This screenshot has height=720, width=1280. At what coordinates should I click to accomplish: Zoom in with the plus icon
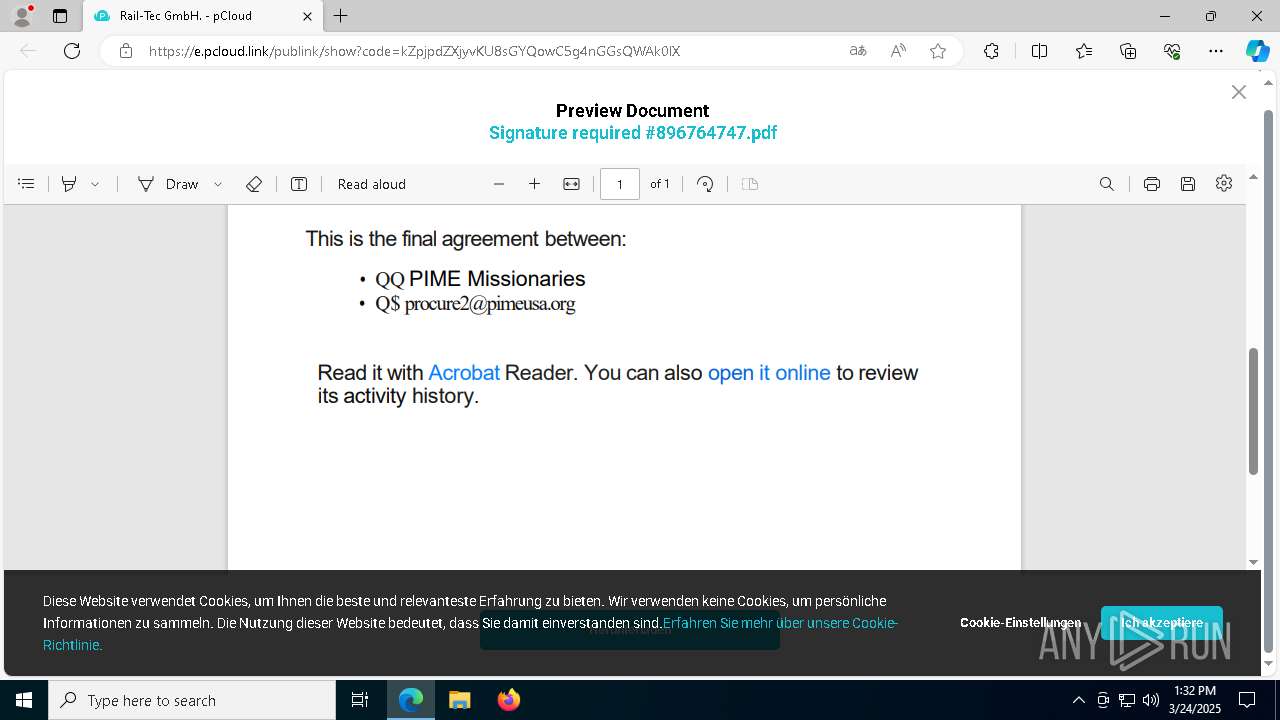pyautogui.click(x=535, y=184)
